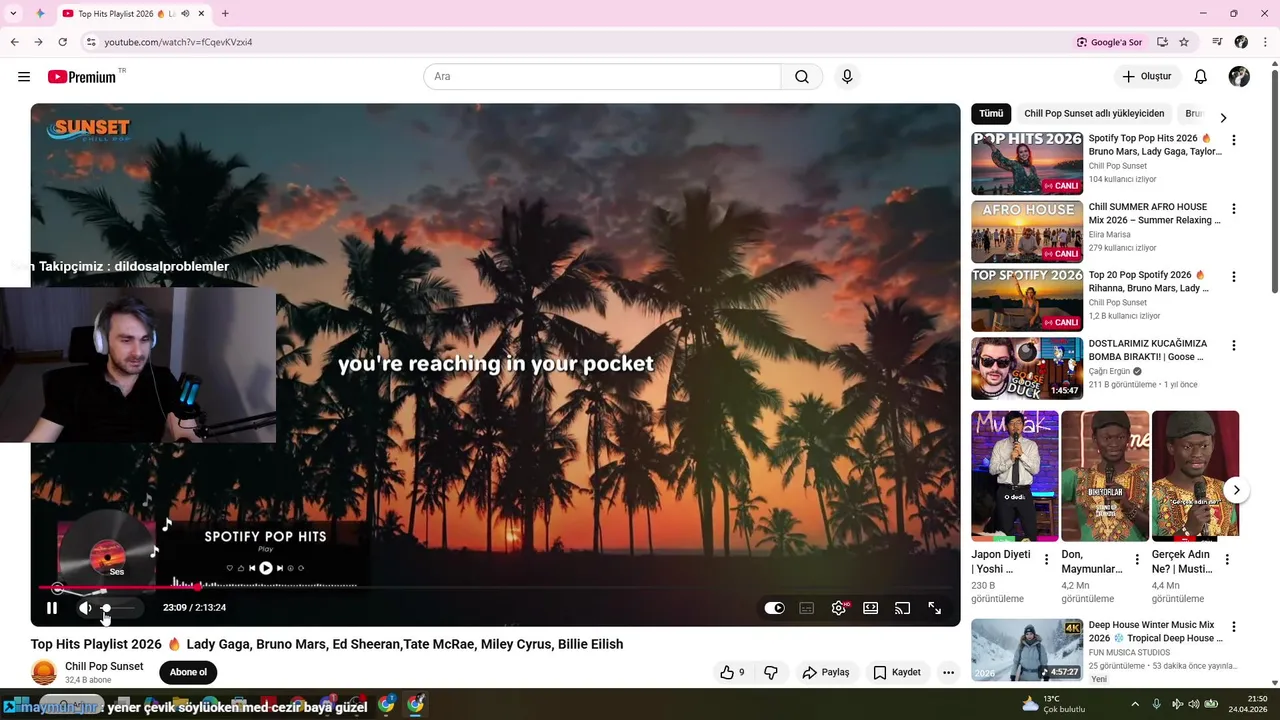Toggle the autoplay switch in player

[775, 608]
